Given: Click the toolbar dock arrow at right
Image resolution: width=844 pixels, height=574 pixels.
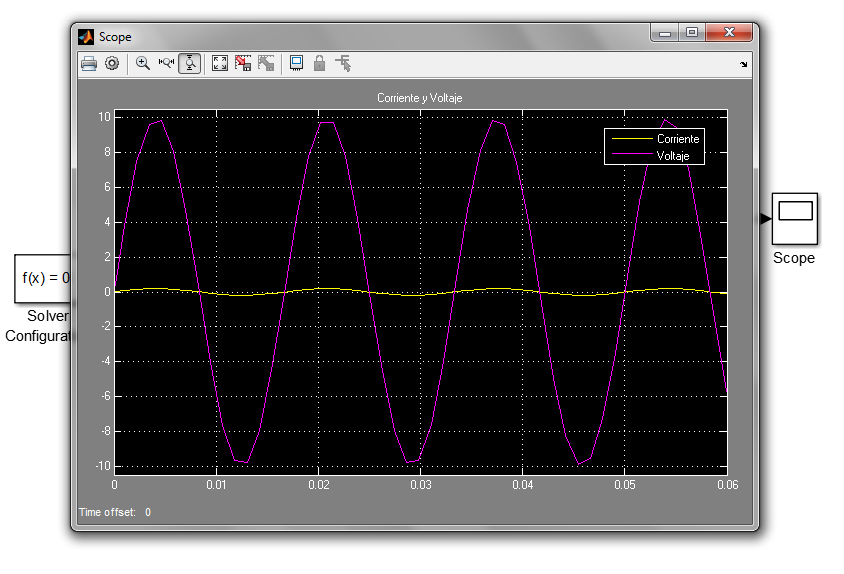Looking at the screenshot, I should click(743, 64).
